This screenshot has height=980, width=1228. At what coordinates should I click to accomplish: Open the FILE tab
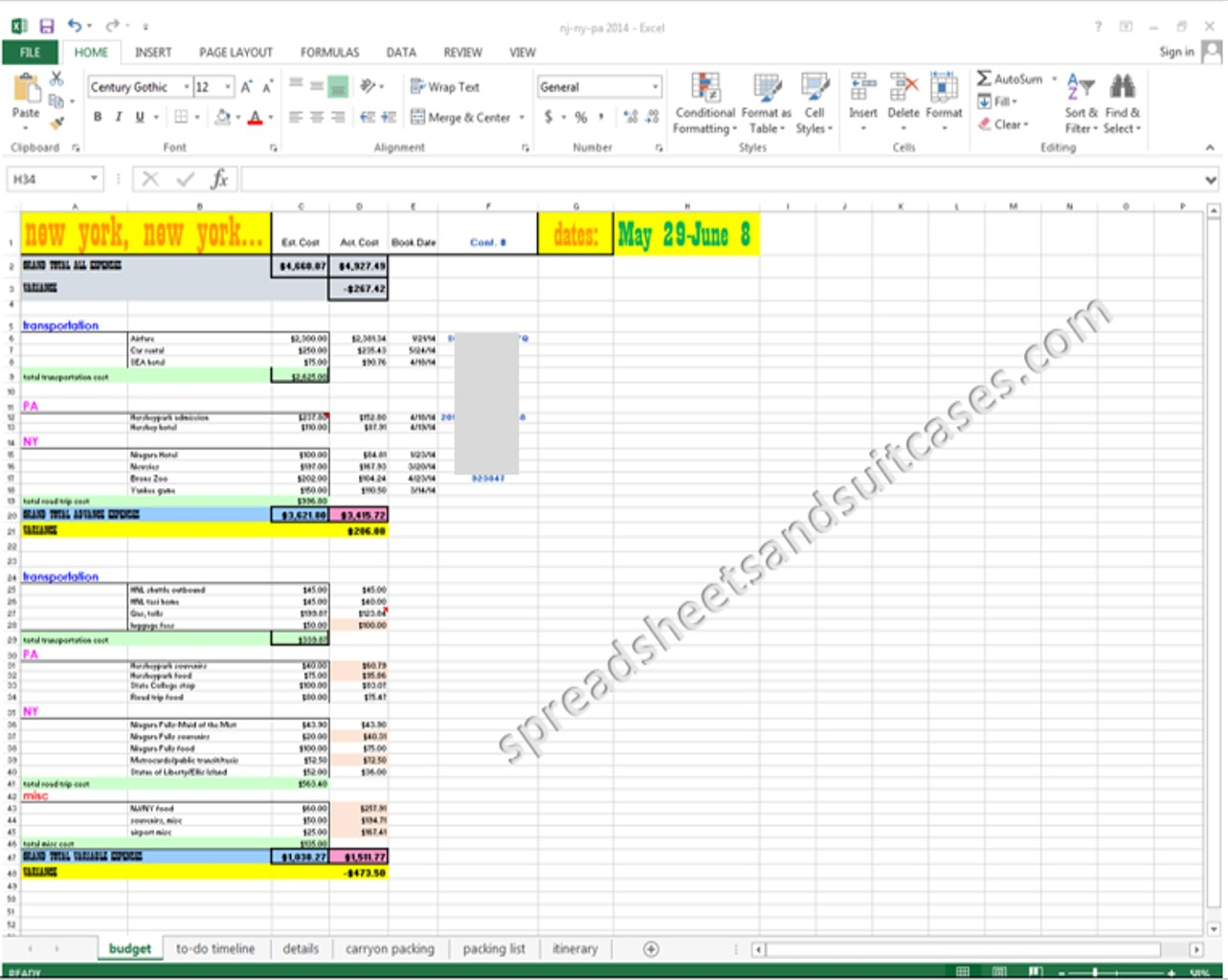31,53
